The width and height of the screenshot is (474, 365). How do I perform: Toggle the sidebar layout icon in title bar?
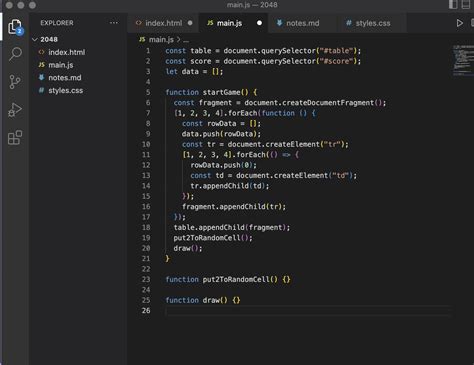[453, 5]
